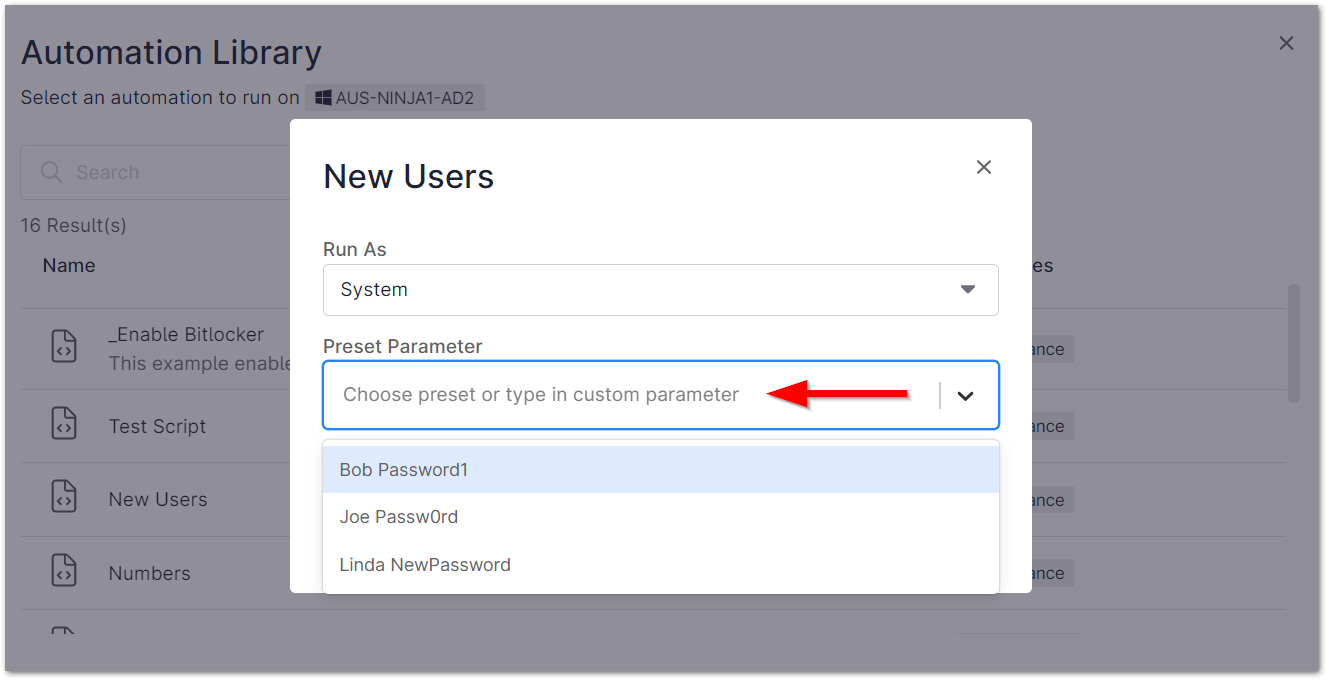This screenshot has width=1327, height=680.
Task: Click the Name column header
Action: 69,265
